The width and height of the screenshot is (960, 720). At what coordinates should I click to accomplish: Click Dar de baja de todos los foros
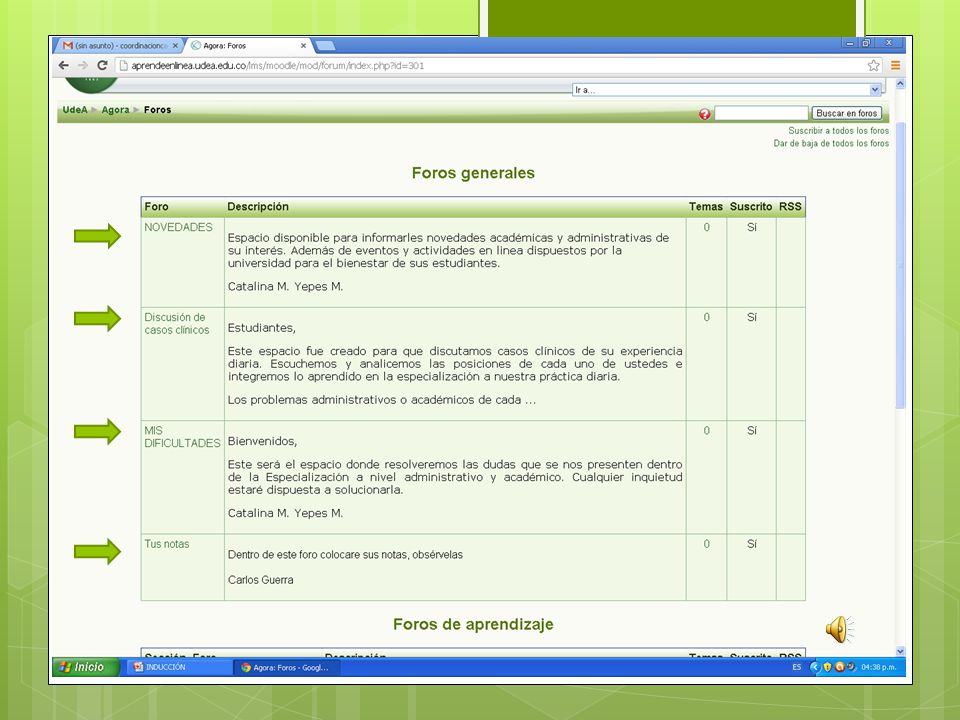[x=831, y=143]
